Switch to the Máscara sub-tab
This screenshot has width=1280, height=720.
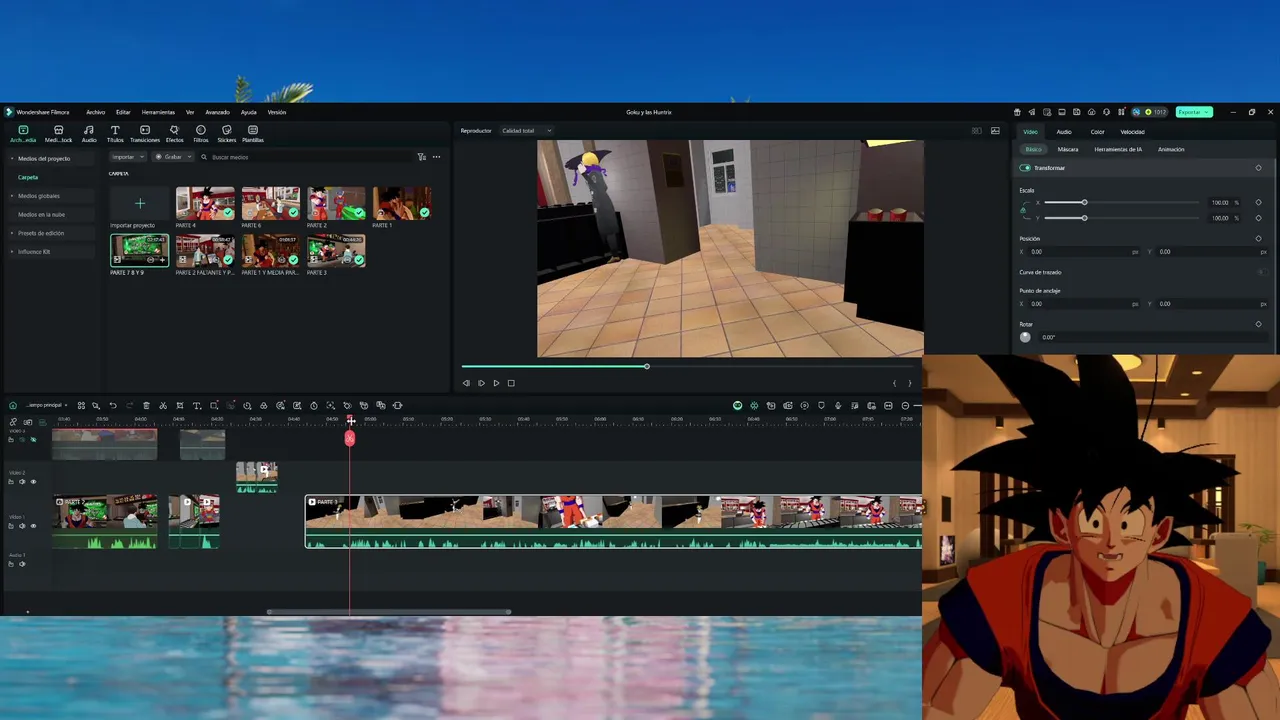1068,149
